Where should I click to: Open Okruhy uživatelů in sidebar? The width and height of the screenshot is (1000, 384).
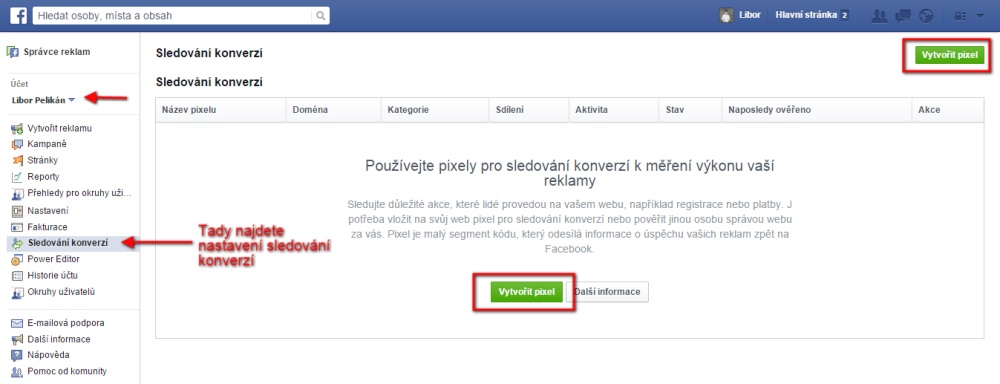tap(61, 292)
